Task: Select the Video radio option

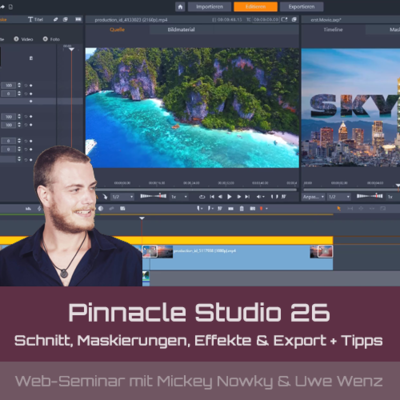Action: tap(23, 39)
